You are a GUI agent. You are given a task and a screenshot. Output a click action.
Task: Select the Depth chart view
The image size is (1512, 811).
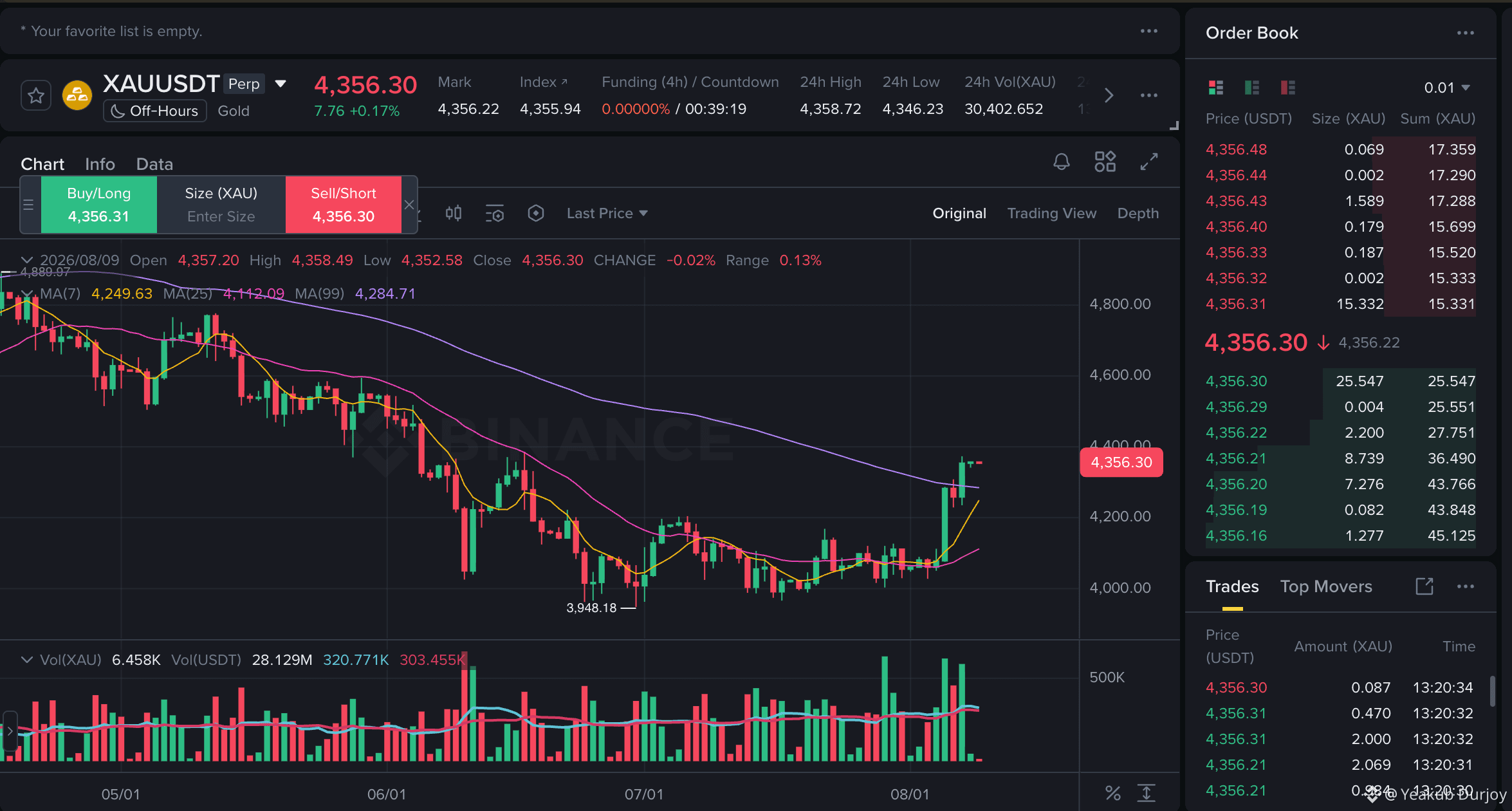tap(1138, 213)
